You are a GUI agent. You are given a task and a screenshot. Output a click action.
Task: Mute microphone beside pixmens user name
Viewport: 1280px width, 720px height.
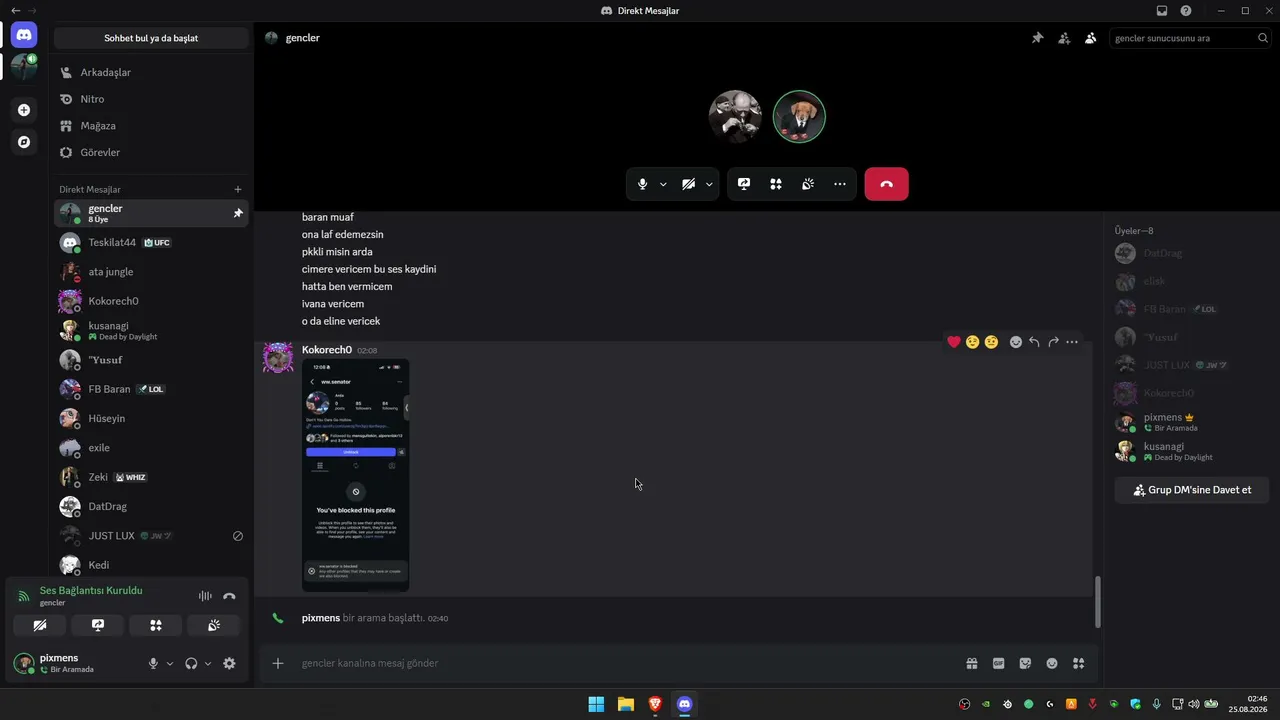[x=153, y=663]
